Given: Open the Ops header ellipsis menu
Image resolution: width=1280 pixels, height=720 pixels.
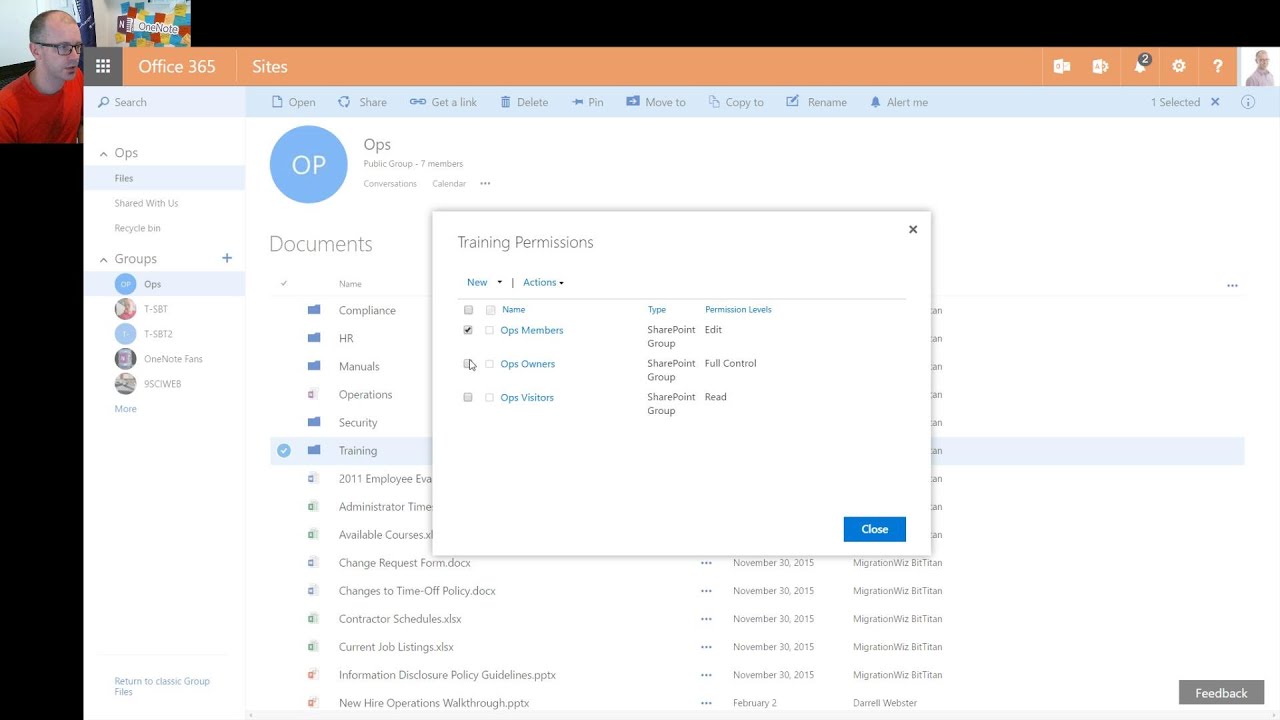Looking at the screenshot, I should point(485,183).
